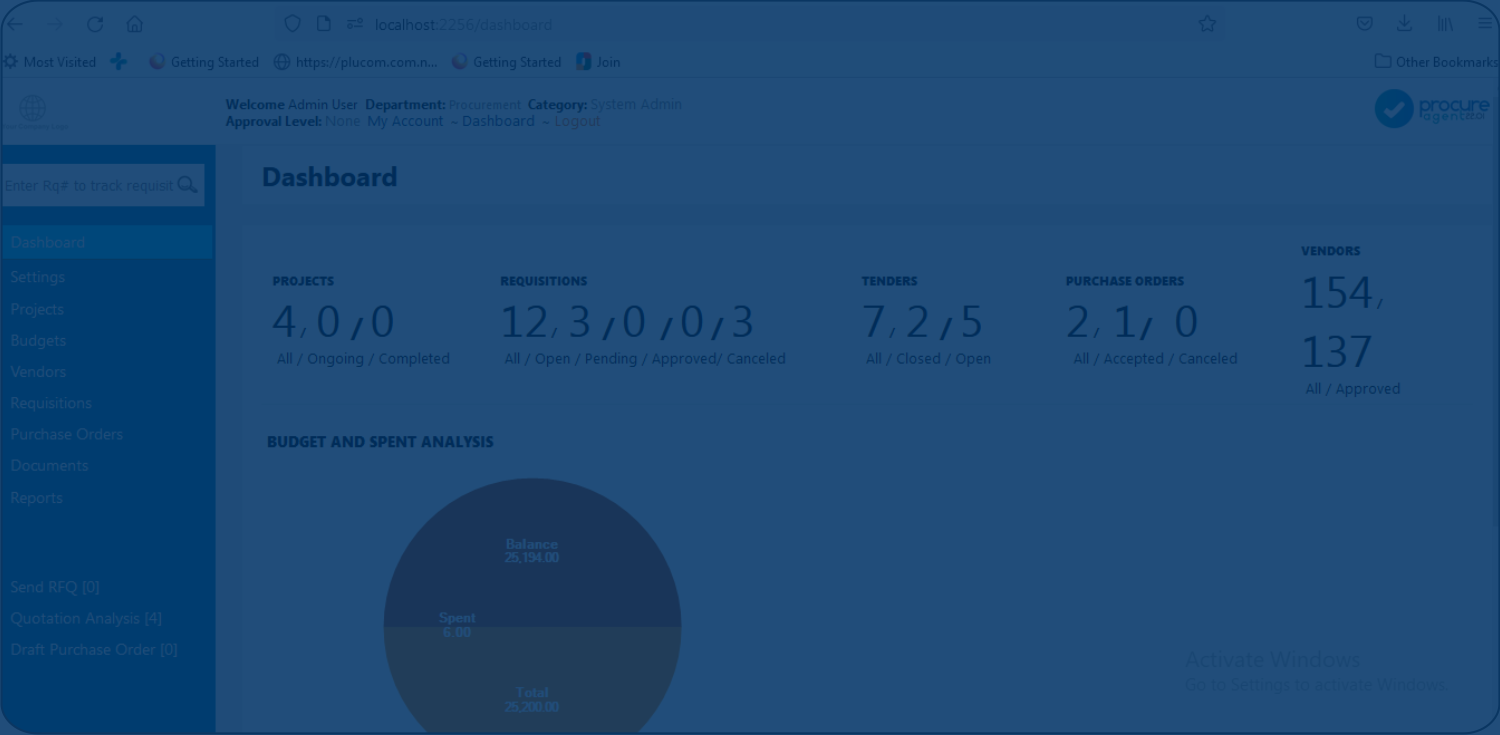Image resolution: width=1500 pixels, height=735 pixels.
Task: Open the browser hamburger menu
Action: pos(1484,24)
